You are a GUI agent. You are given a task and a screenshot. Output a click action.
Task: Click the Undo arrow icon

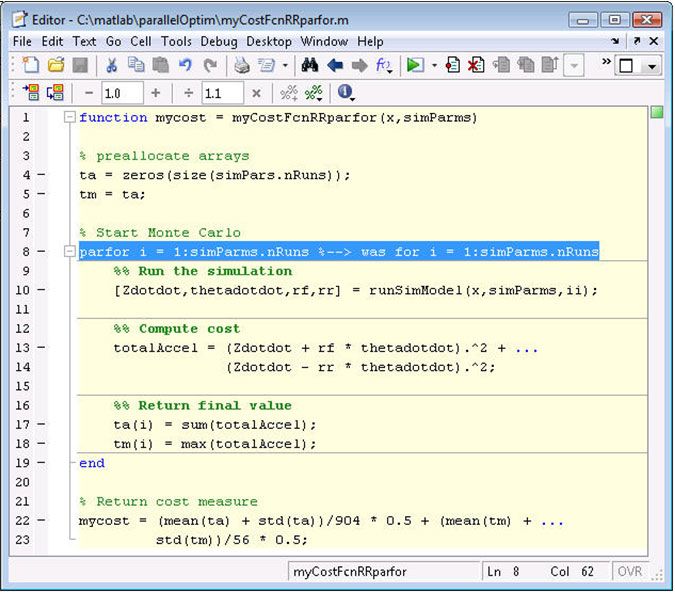[x=185, y=65]
